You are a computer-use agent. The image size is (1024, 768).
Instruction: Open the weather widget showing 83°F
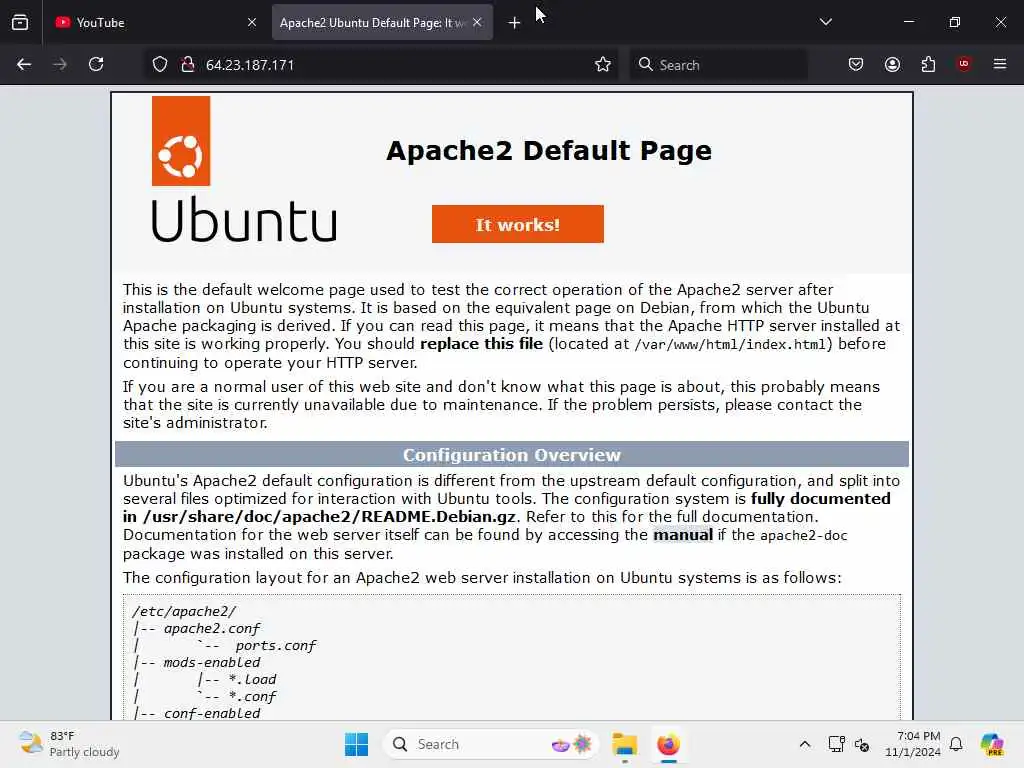[x=69, y=744]
